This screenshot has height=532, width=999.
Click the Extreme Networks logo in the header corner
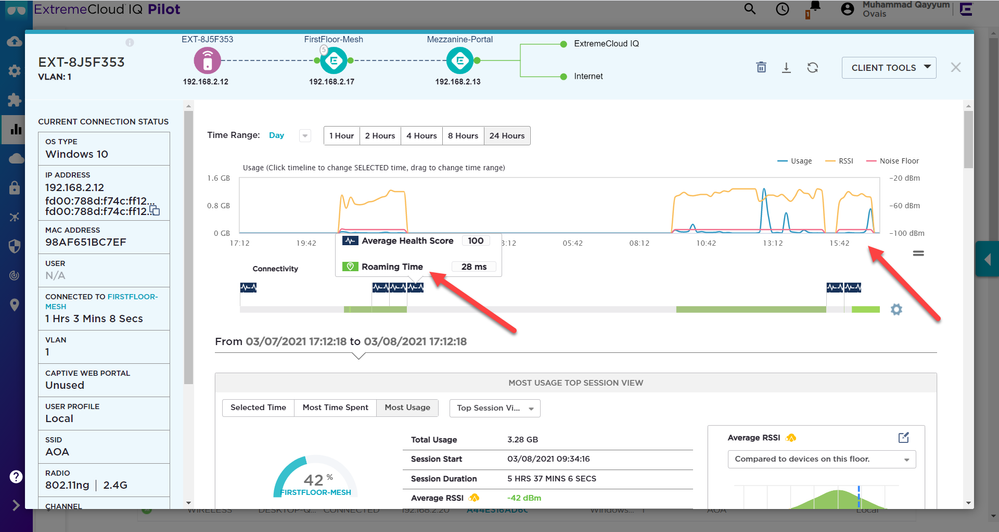click(966, 9)
